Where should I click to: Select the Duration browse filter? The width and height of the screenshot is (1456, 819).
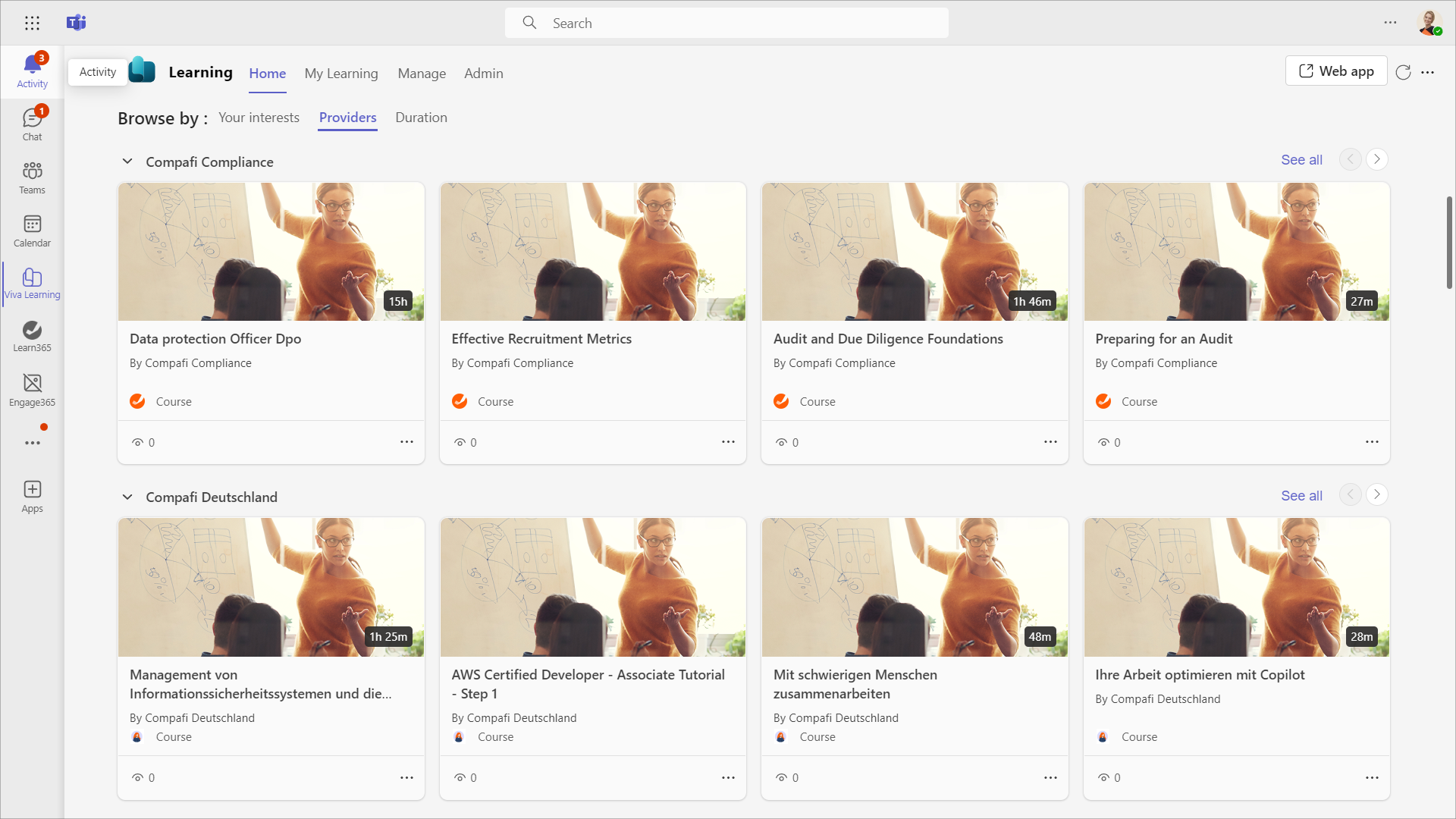421,118
